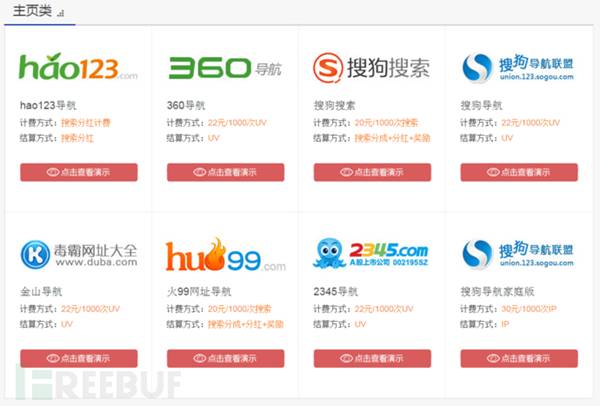View demo for 搜狗导航家庭版
This screenshot has height=406, width=600.
pyautogui.click(x=519, y=359)
